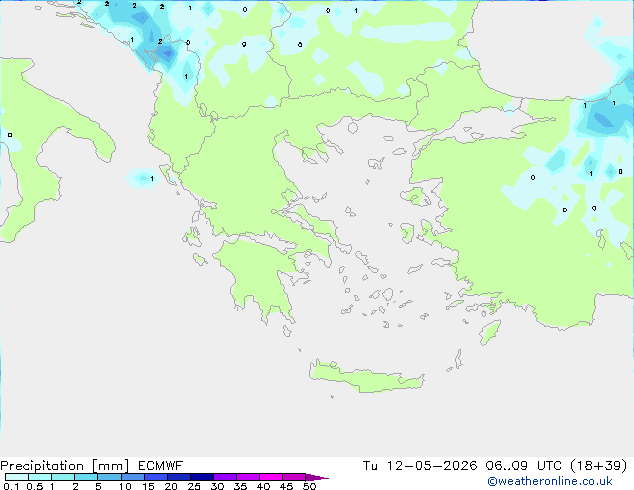
Task: Pick the 5–10 mm legend swatch
Action: coord(109,477)
